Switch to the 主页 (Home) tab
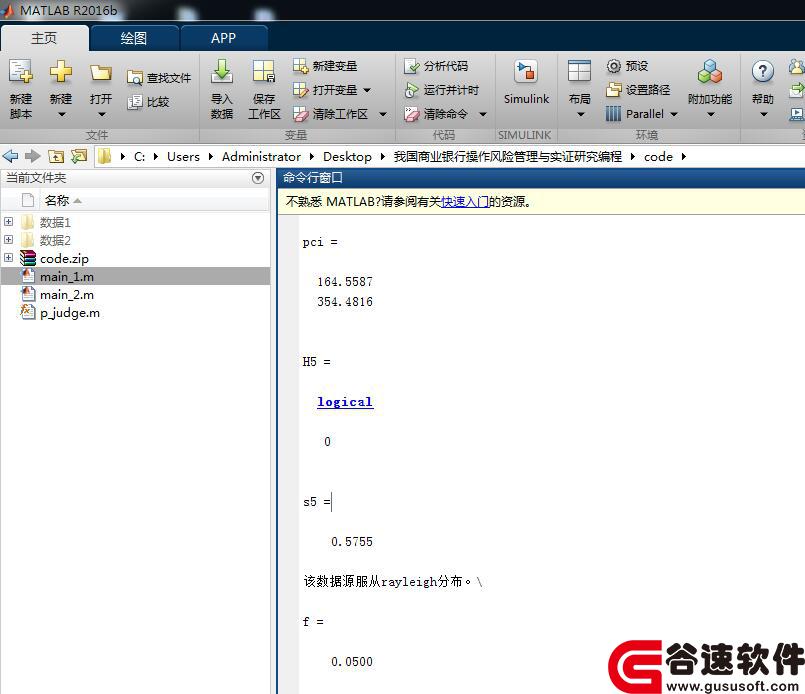Image resolution: width=805 pixels, height=694 pixels. 44,38
